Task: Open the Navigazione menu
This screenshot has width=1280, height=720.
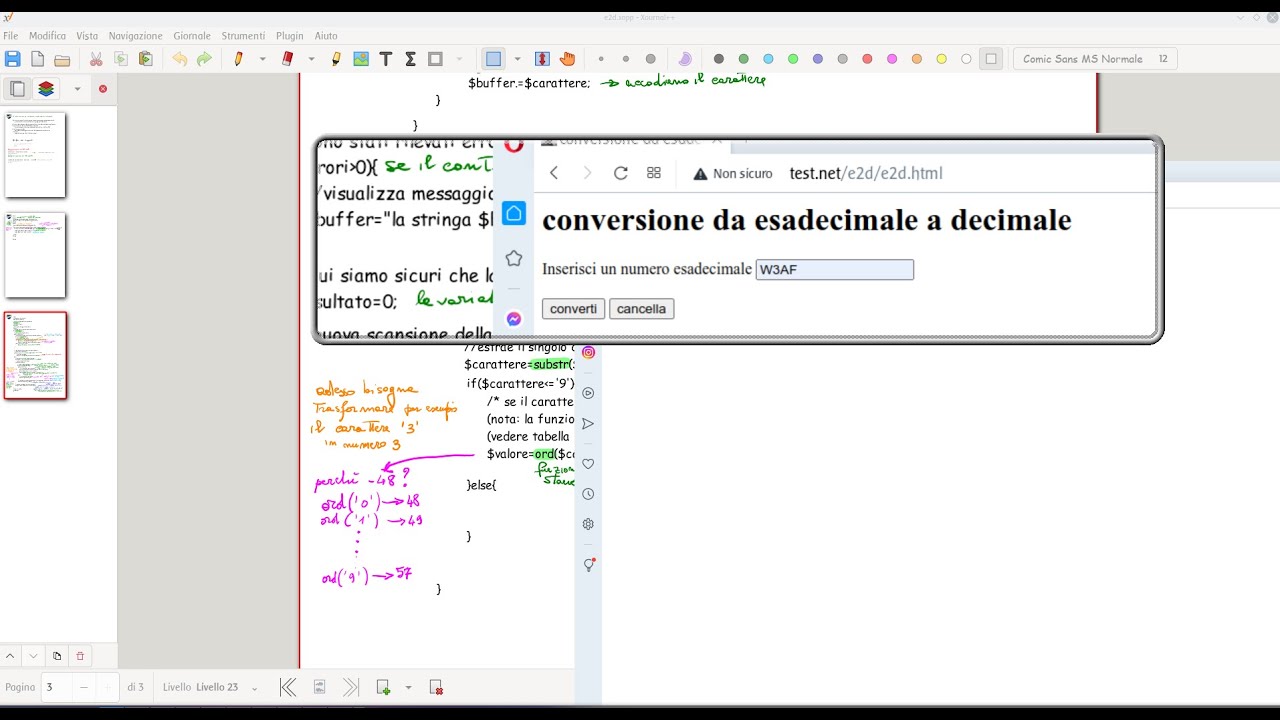Action: pyautogui.click(x=135, y=35)
